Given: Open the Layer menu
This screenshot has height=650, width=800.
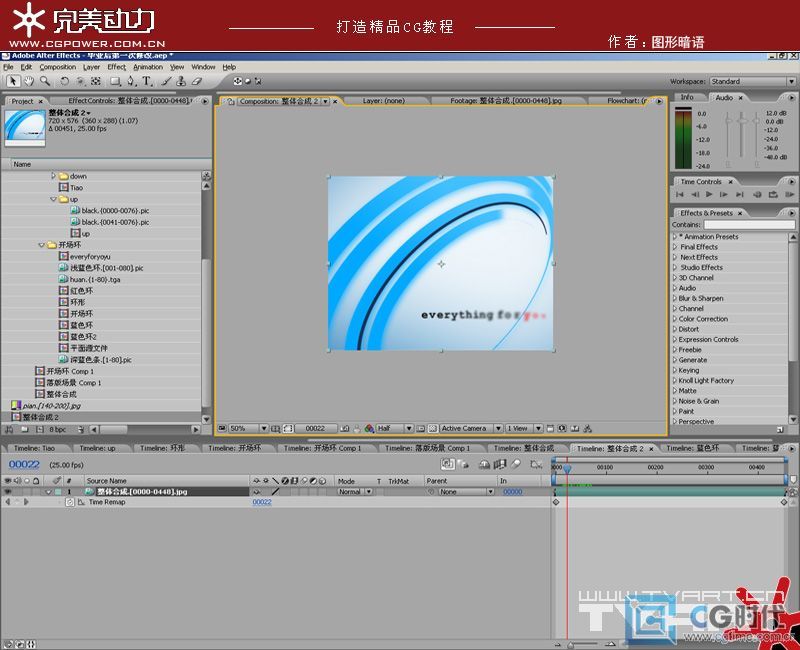Looking at the screenshot, I should tap(91, 67).
